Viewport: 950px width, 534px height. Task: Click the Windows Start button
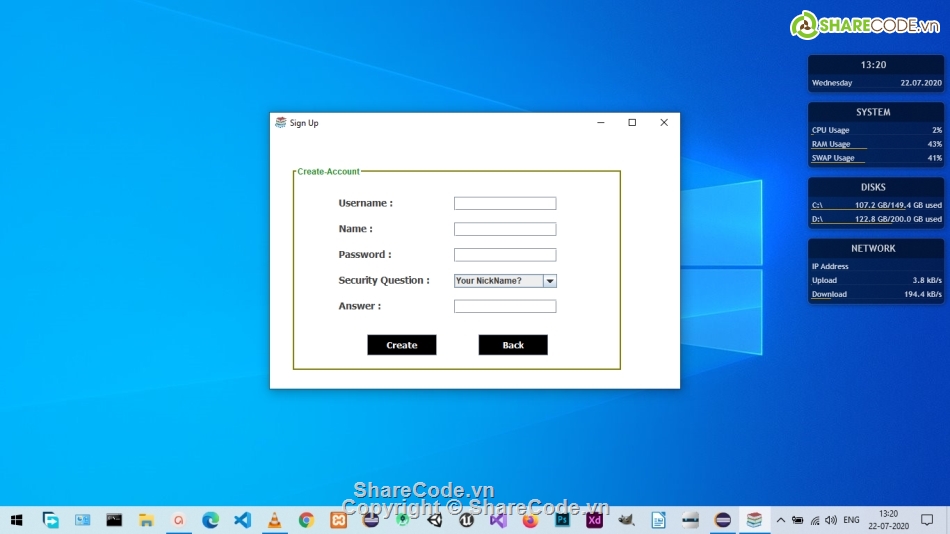click(17, 520)
